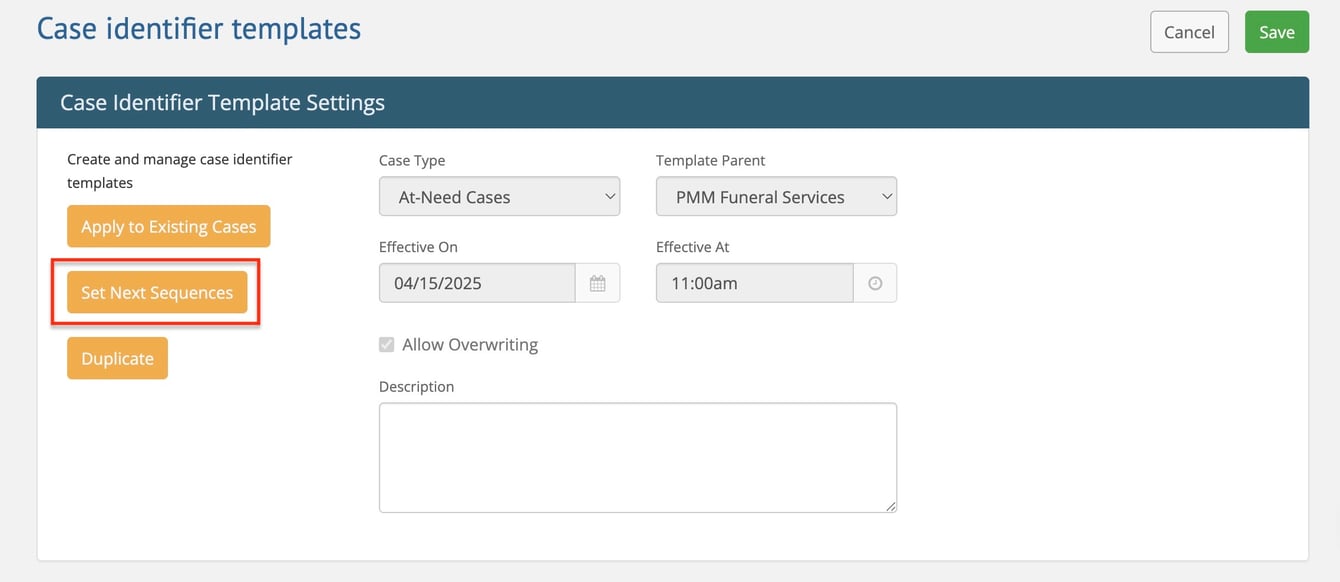Focus the Effective At time field 11:00am
This screenshot has height=582, width=1340.
[x=754, y=283]
